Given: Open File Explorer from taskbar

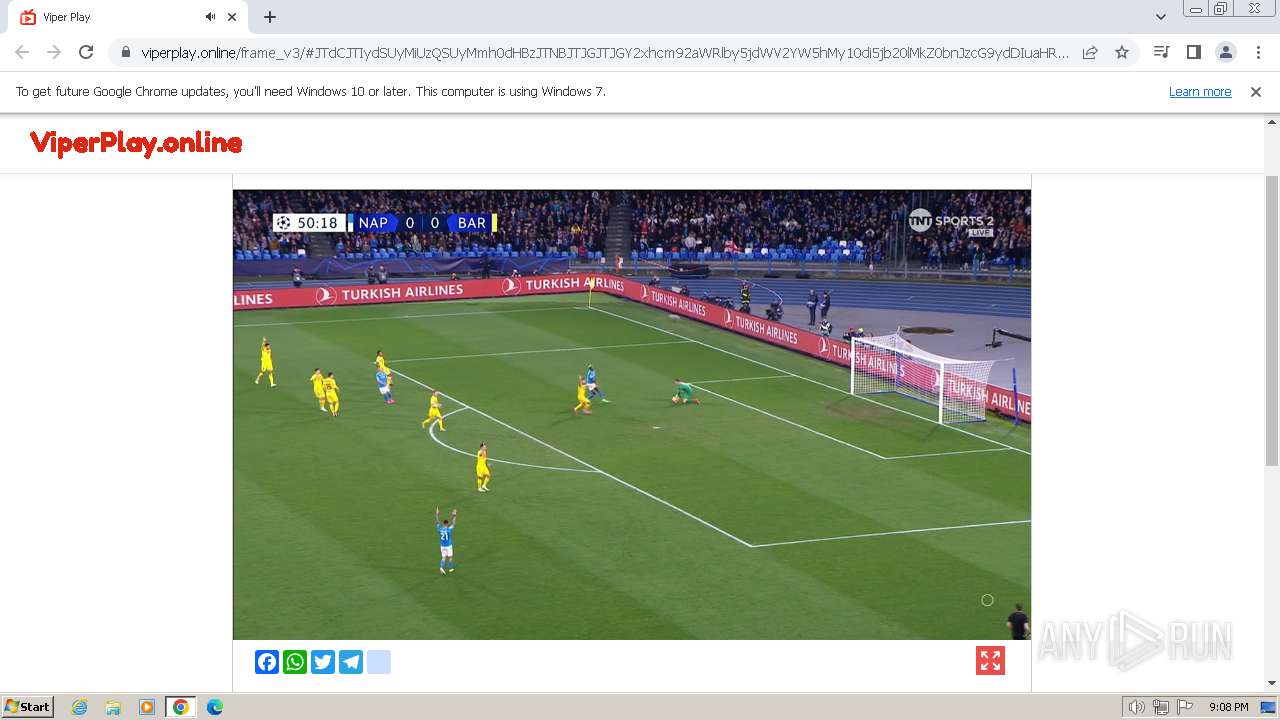Looking at the screenshot, I should [x=113, y=707].
